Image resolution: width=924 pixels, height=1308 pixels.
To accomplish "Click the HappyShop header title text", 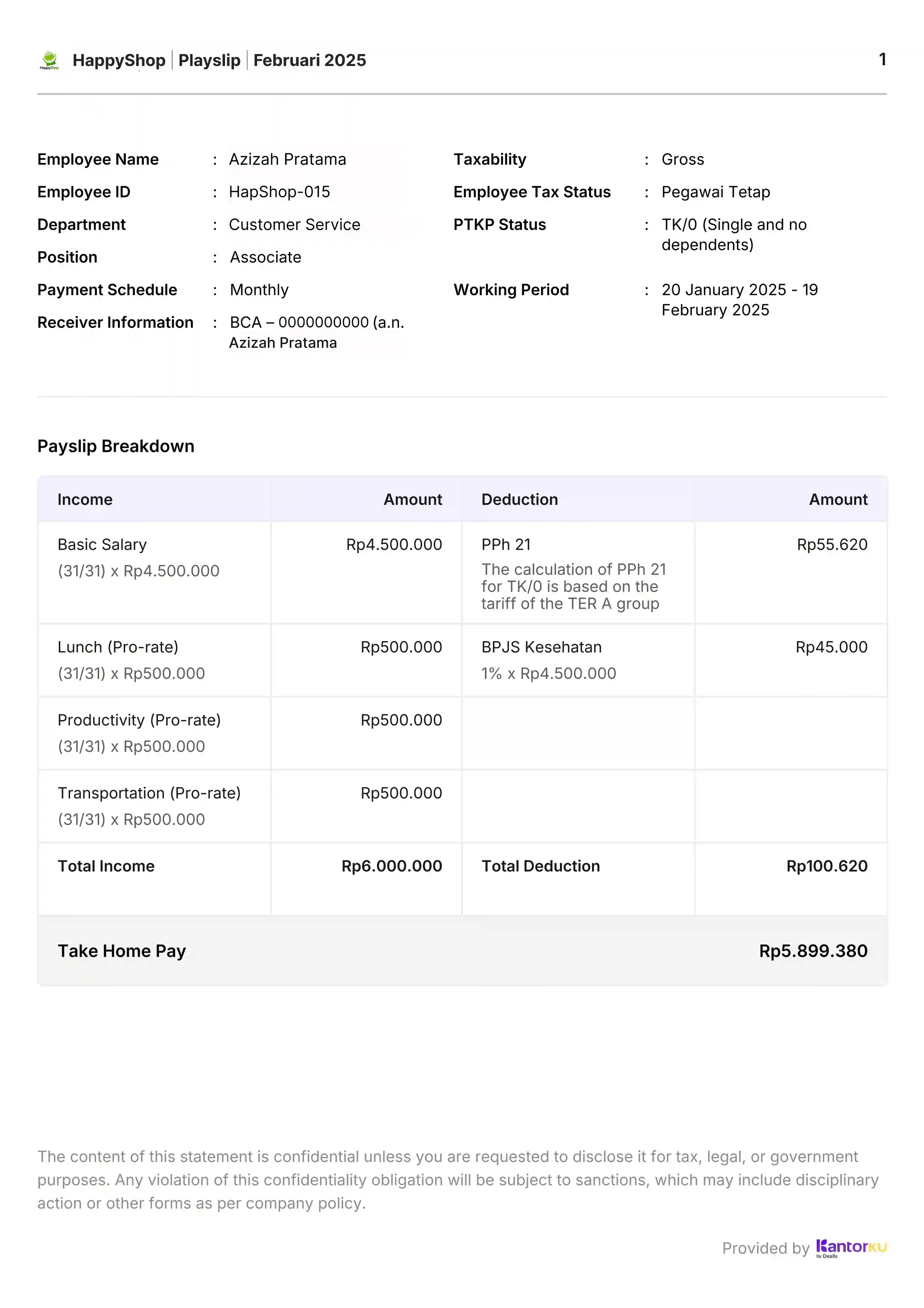I will point(118,60).
